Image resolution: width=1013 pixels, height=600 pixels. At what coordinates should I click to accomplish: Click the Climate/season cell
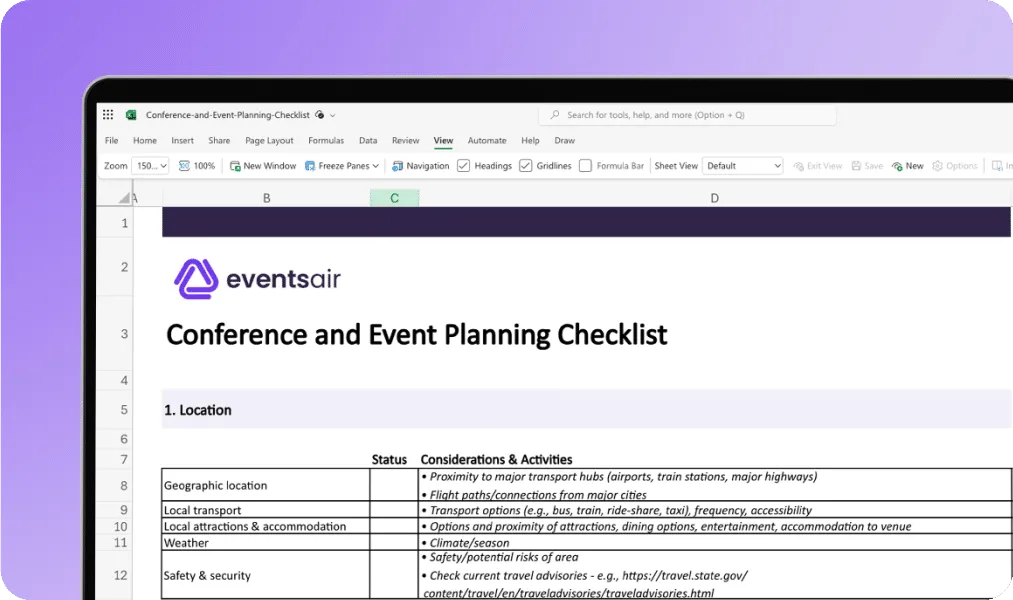(x=715, y=543)
